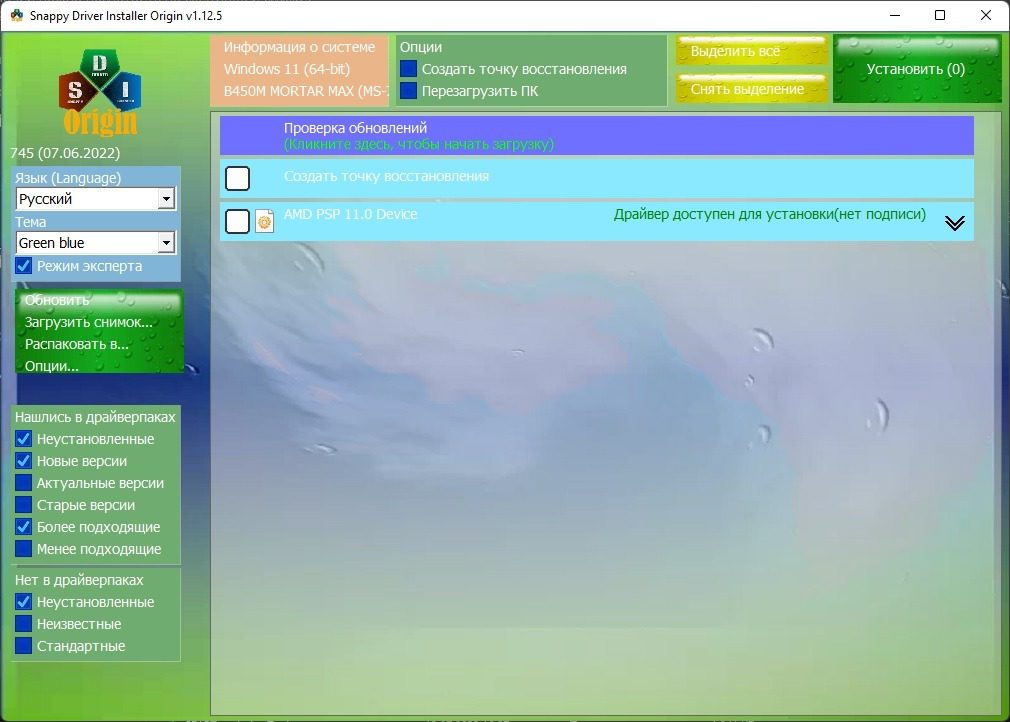The height and width of the screenshot is (722, 1010).
Task: Open the Язык (Language) dropdown
Action: (166, 199)
